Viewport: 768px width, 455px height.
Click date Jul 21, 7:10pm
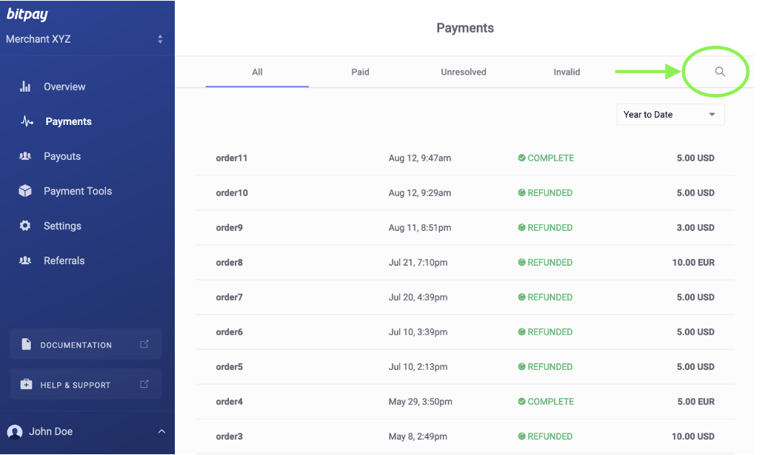click(418, 263)
